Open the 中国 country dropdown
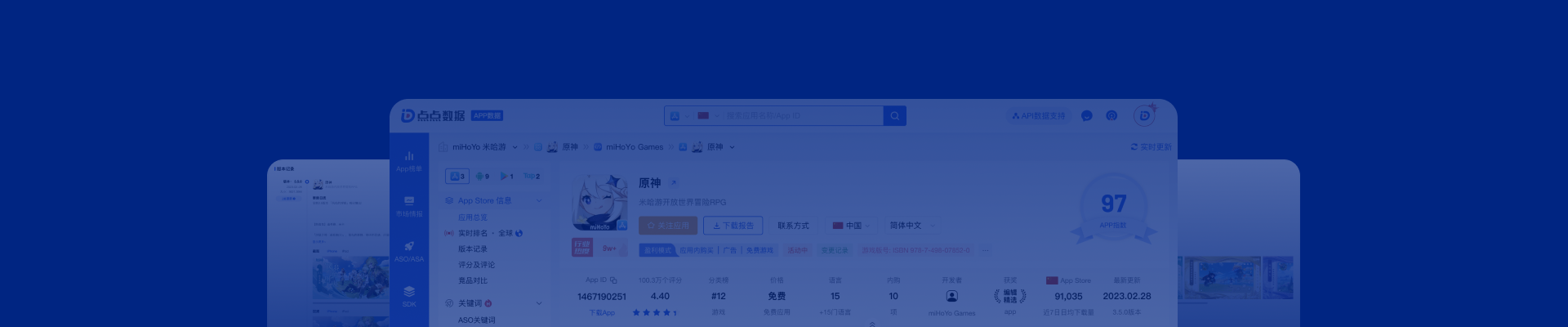 [853, 226]
